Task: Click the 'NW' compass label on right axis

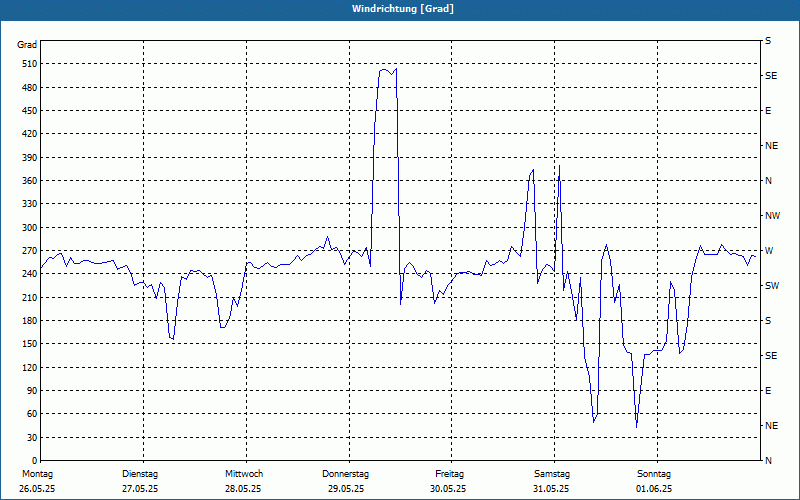Action: [772, 216]
